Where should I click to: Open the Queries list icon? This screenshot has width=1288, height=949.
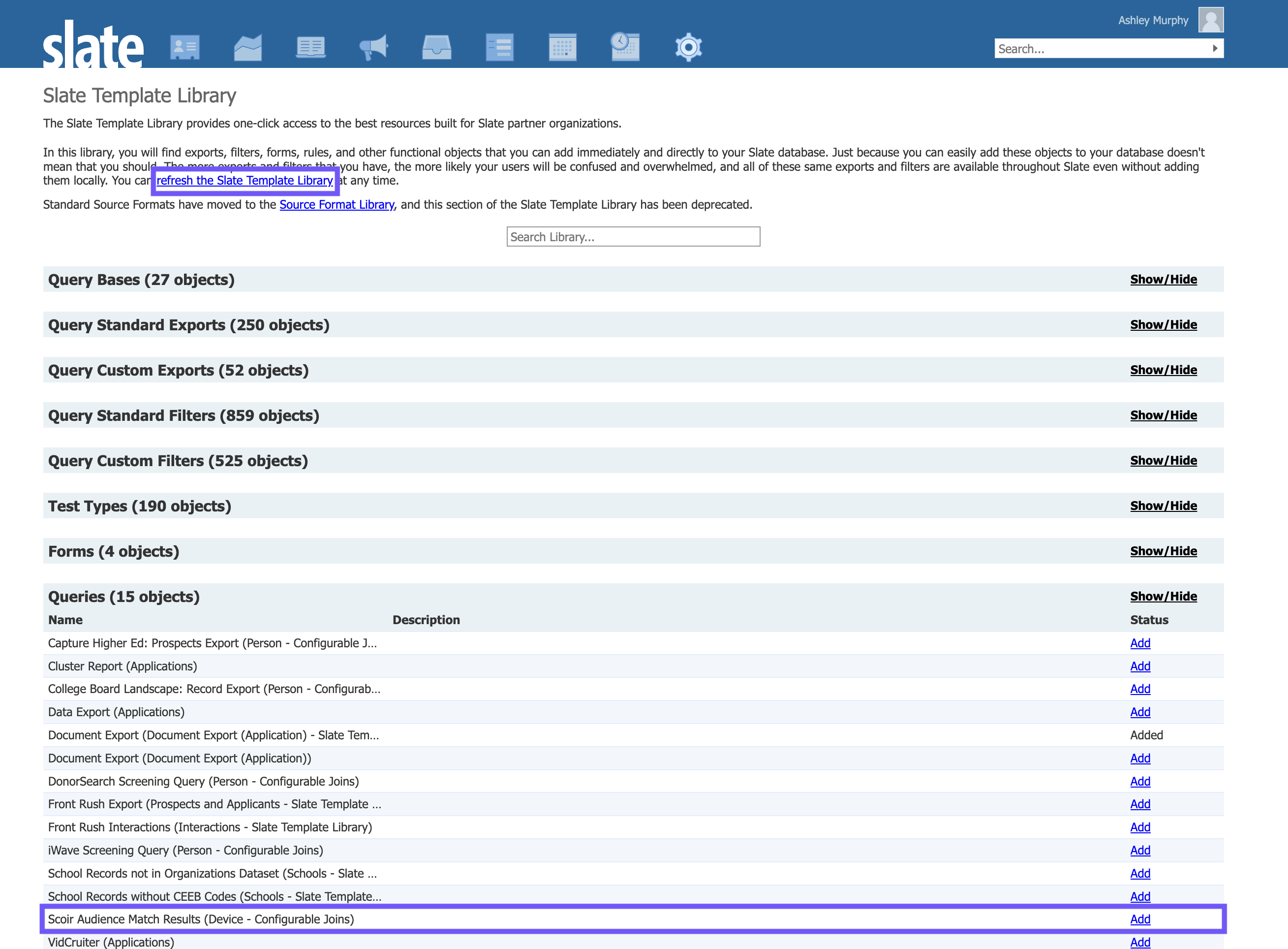499,47
